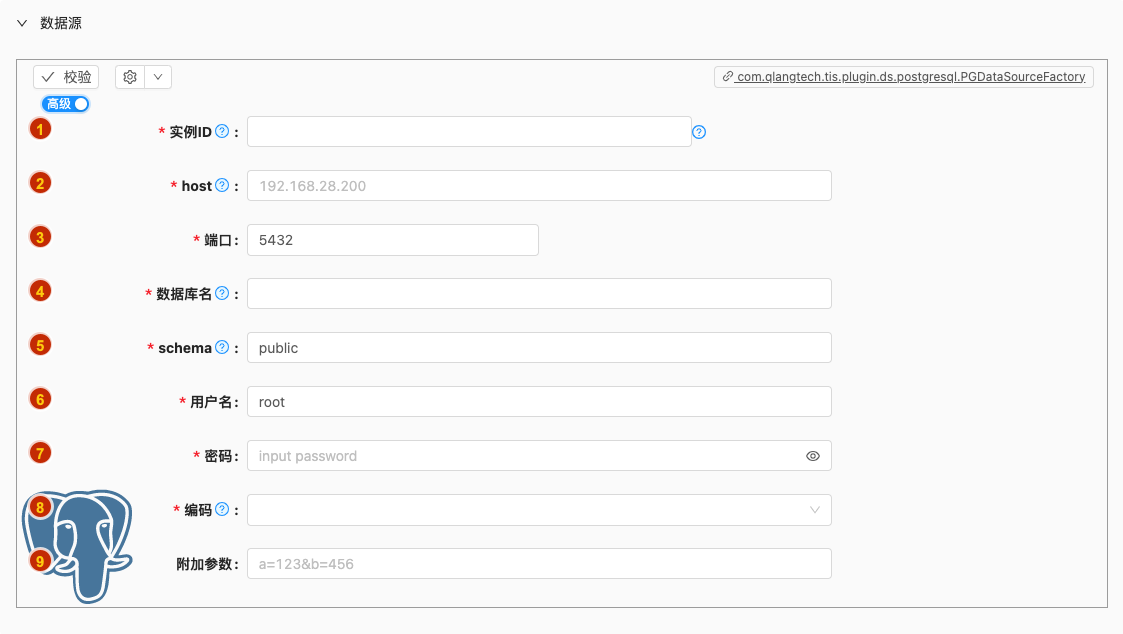1123x634 pixels.
Task: Click help icon beside host label
Action: [x=222, y=186]
